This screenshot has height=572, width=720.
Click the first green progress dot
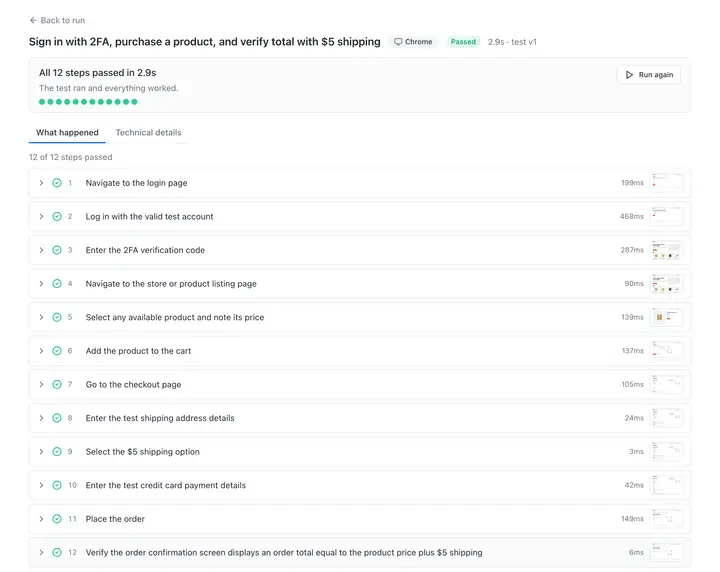point(42,102)
